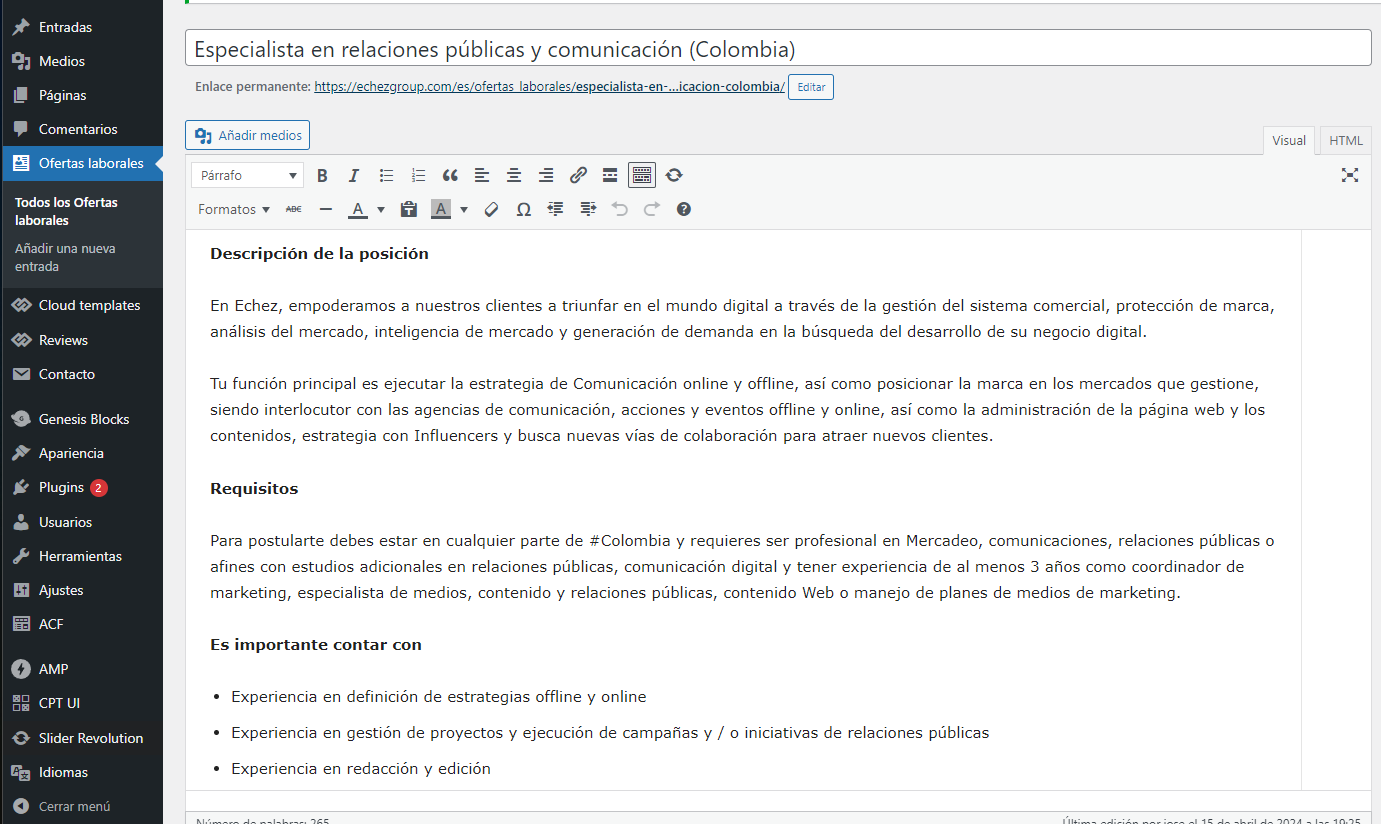
Task: Apply blockquote formatting
Action: (450, 175)
